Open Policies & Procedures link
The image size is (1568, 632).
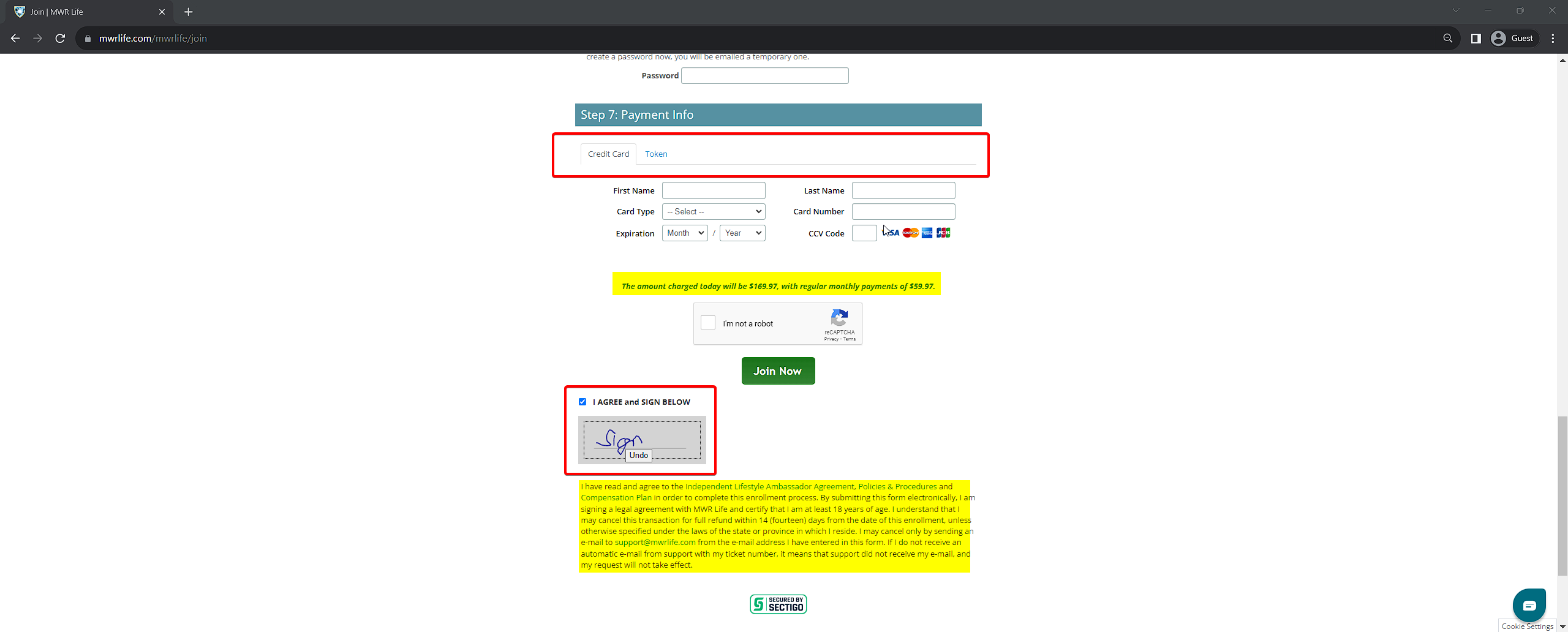[897, 486]
